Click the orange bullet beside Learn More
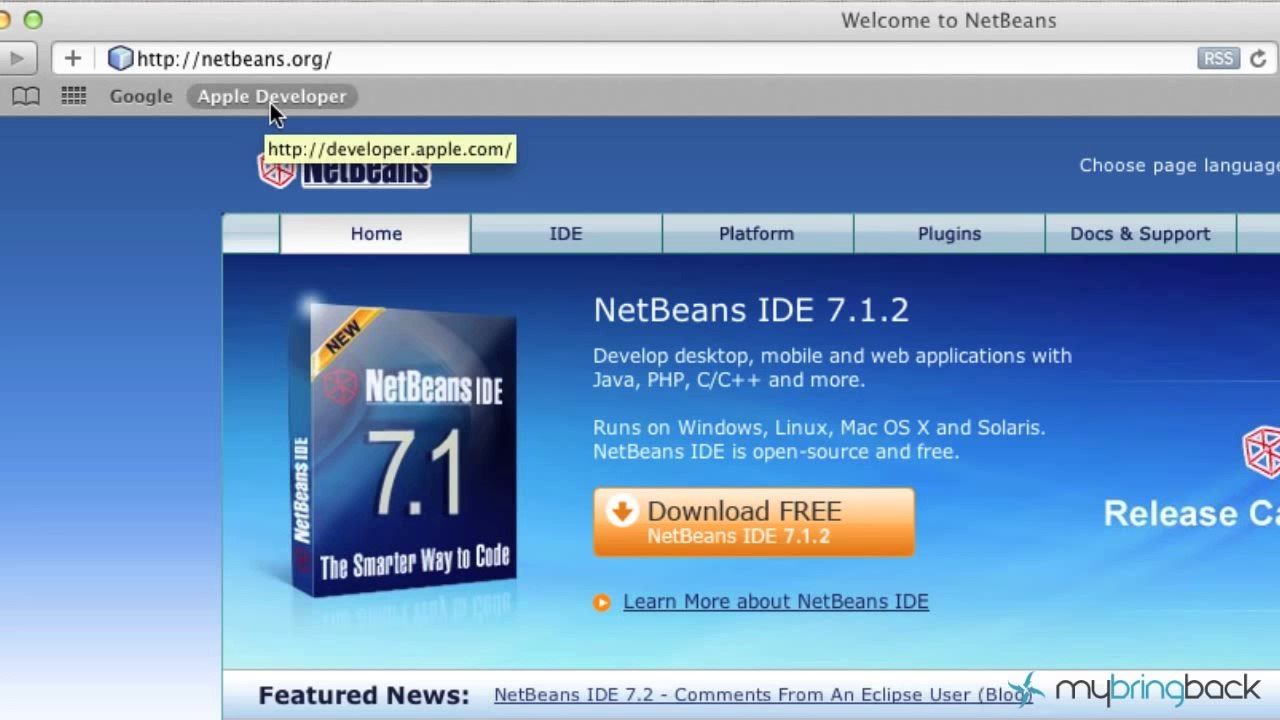The width and height of the screenshot is (1280, 720). pyautogui.click(x=601, y=602)
